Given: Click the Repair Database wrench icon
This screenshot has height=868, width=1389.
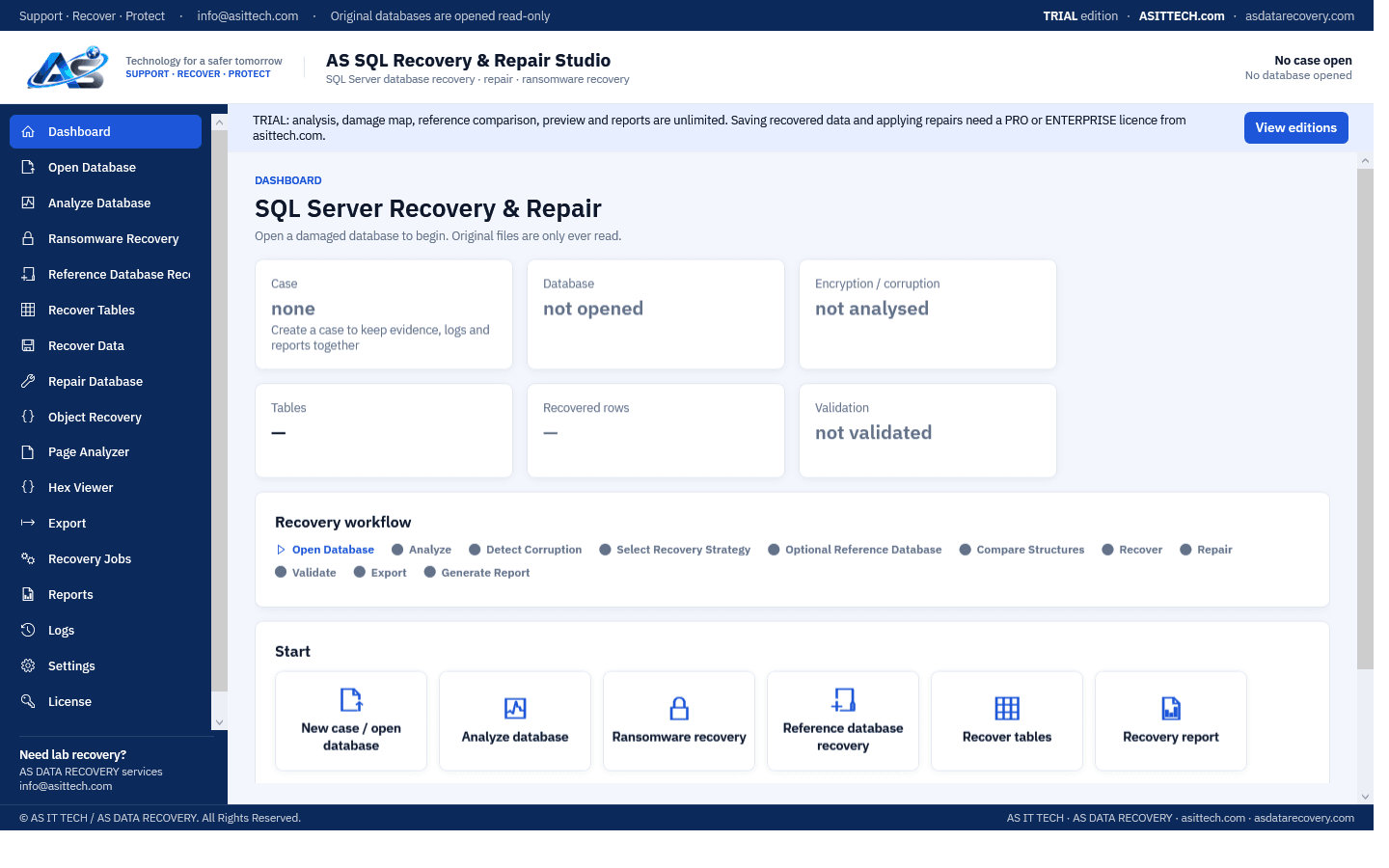Looking at the screenshot, I should pyautogui.click(x=28, y=381).
